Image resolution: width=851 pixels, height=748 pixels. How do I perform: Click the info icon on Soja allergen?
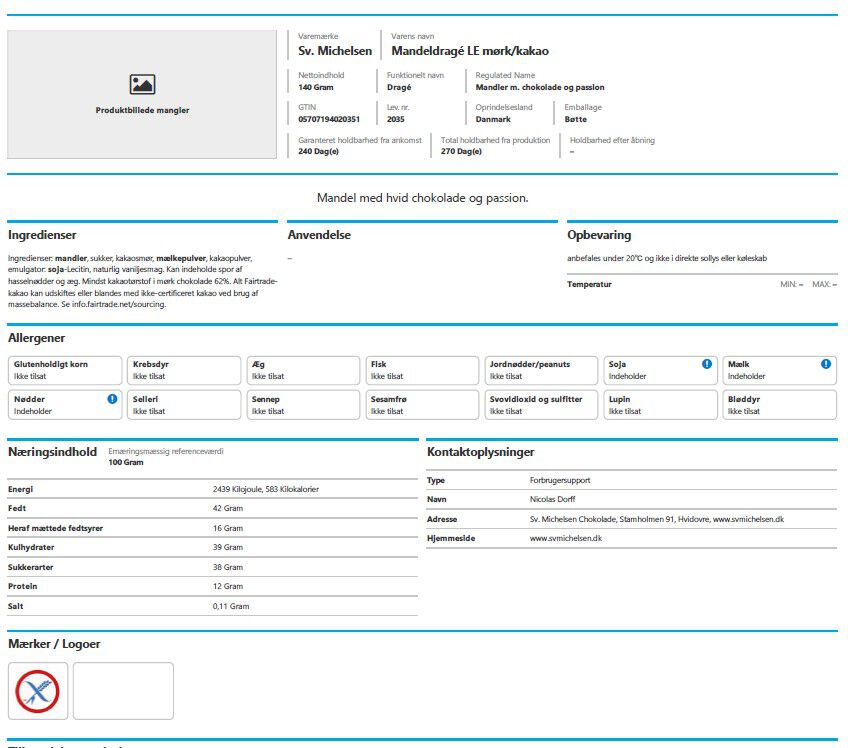[x=707, y=364]
